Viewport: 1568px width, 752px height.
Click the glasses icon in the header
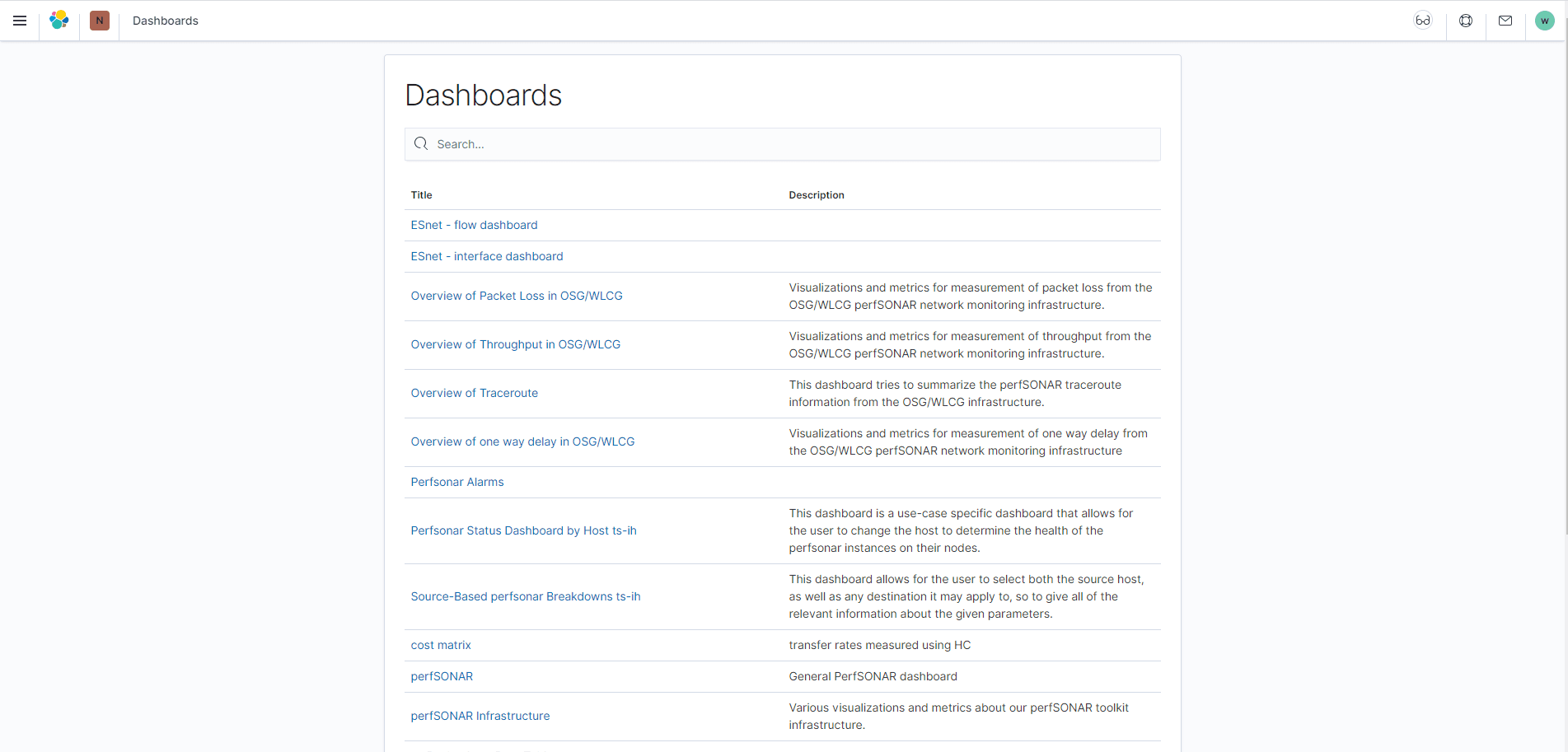[1423, 21]
